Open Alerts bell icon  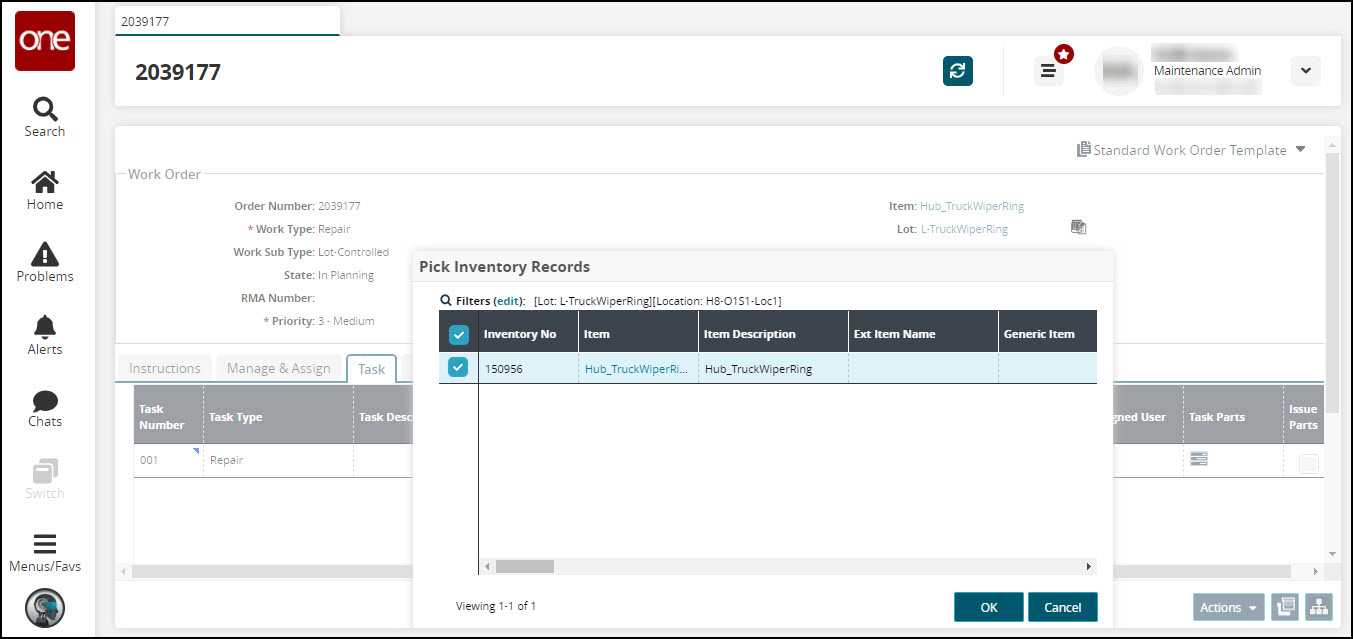click(x=44, y=335)
